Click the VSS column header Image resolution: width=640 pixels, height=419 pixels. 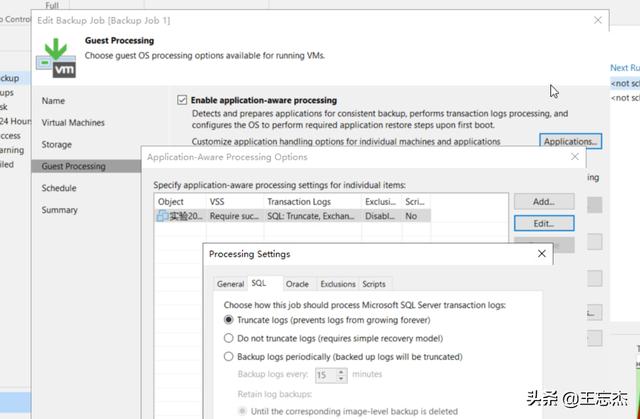(235, 202)
